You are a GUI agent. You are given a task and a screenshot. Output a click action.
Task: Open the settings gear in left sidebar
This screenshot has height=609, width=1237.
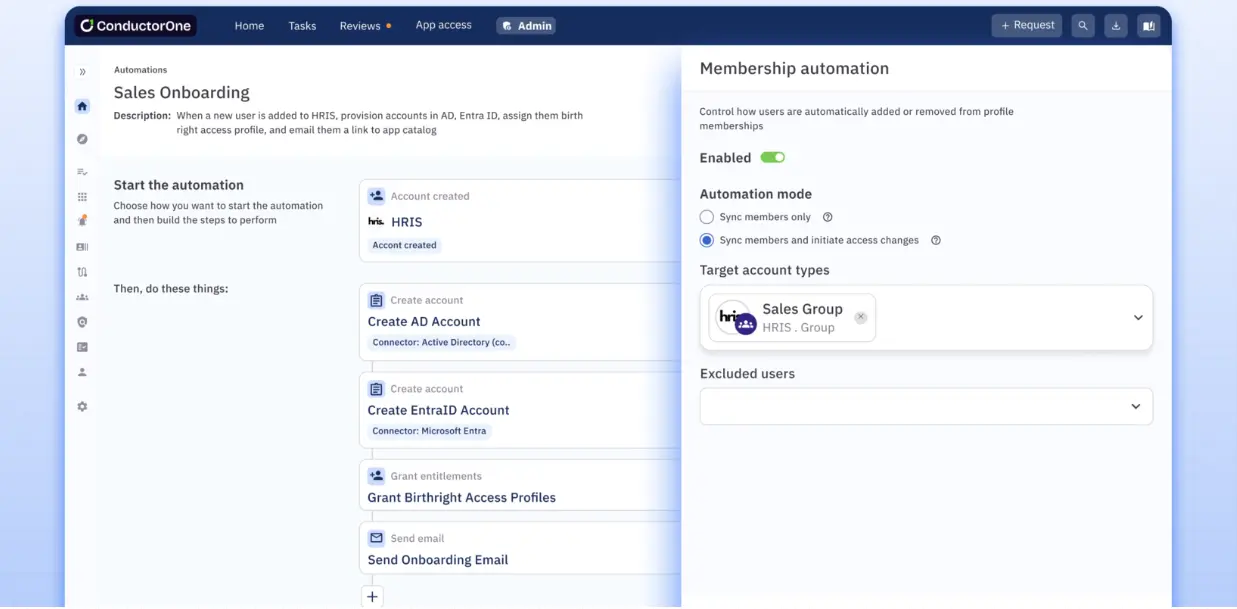pyautogui.click(x=82, y=406)
